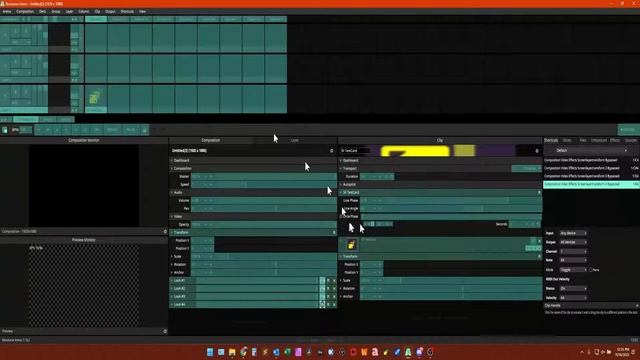Open the Deck menu

point(42,11)
